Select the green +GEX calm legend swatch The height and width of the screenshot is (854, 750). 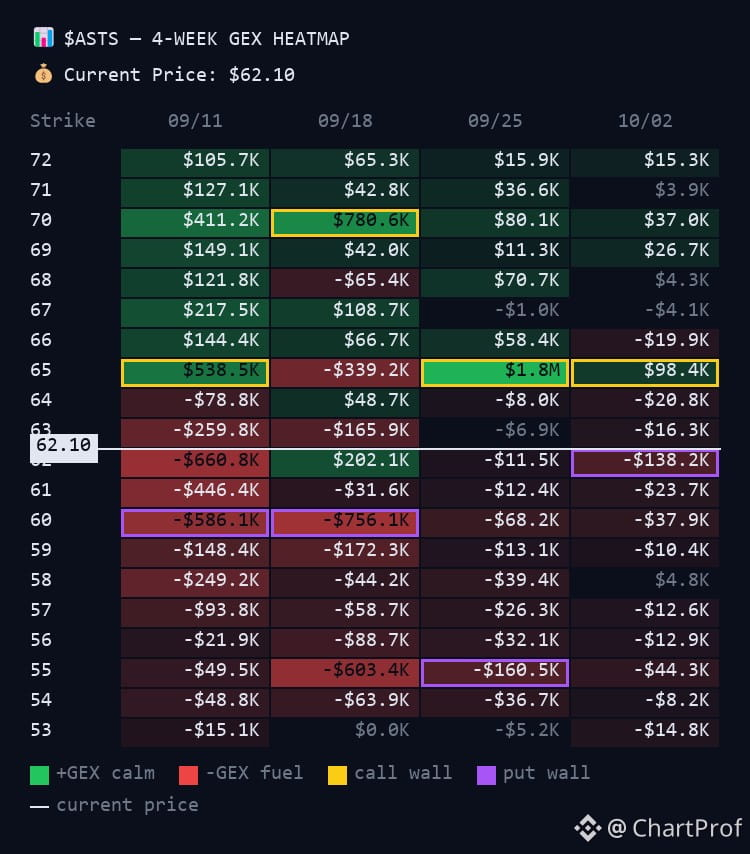click(x=39, y=774)
